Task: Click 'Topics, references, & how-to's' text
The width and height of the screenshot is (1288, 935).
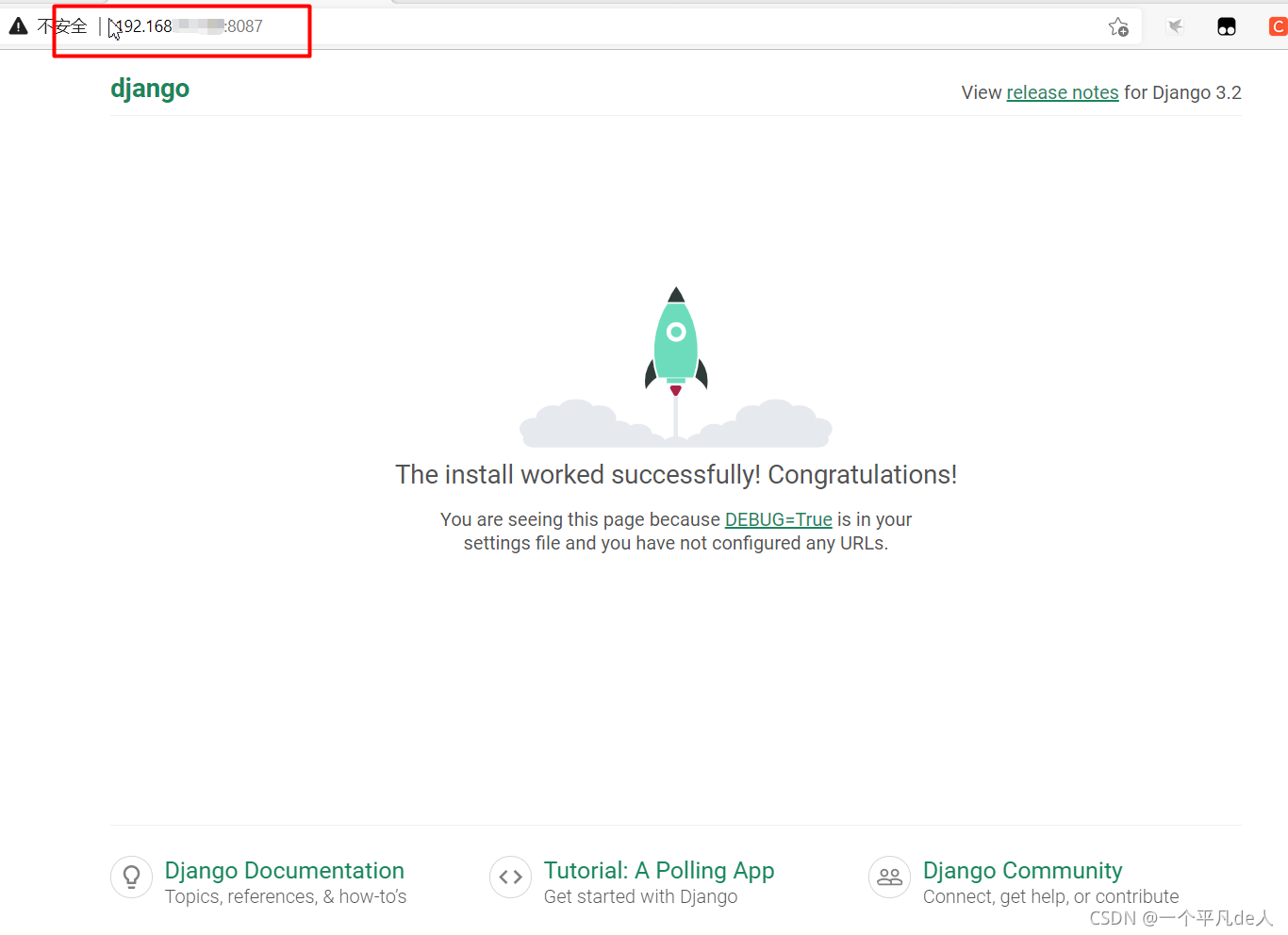Action: pyautogui.click(x=286, y=896)
